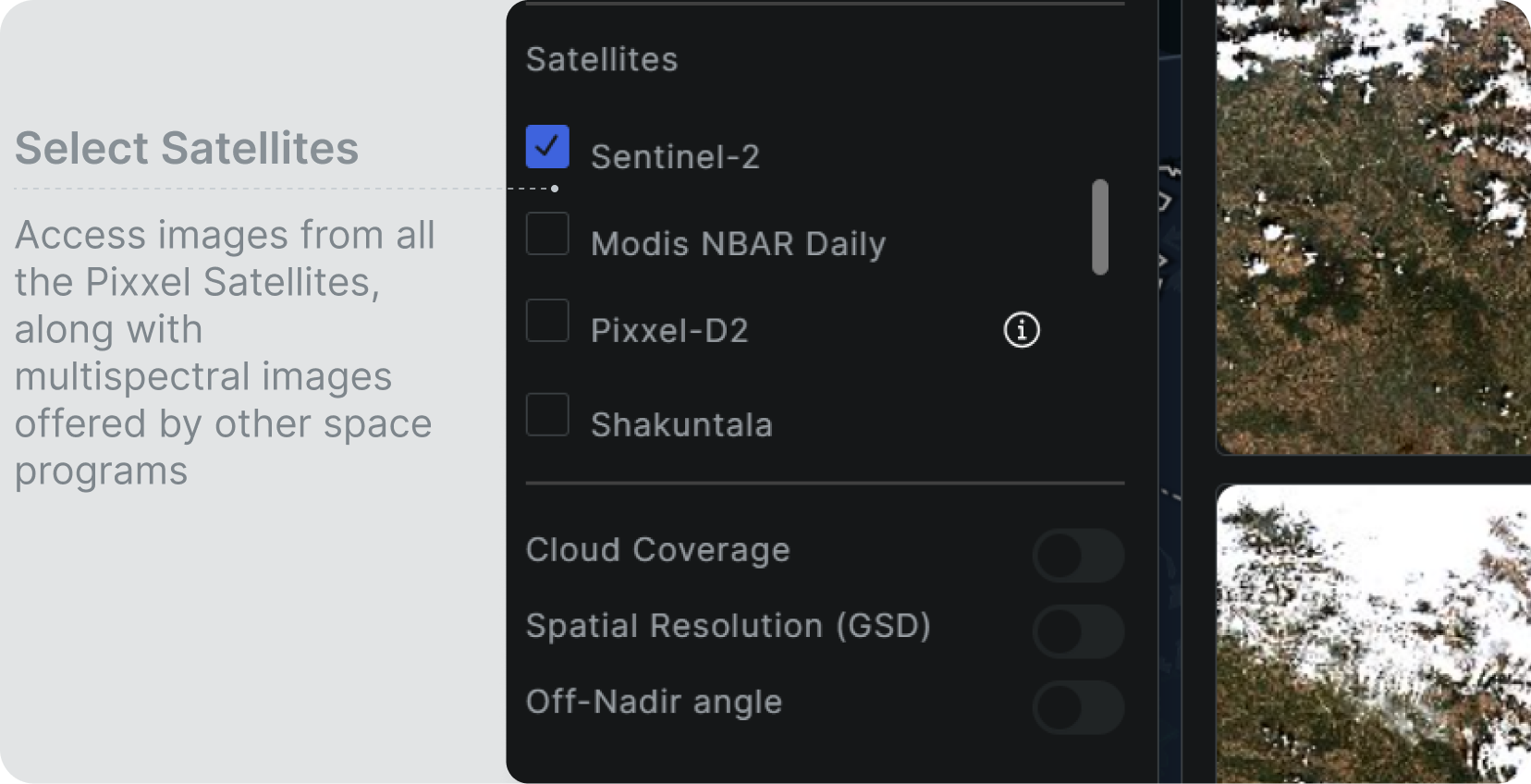Viewport: 1531px width, 784px height.
Task: Select the Pixxel-D2 label text
Action: [x=669, y=331]
